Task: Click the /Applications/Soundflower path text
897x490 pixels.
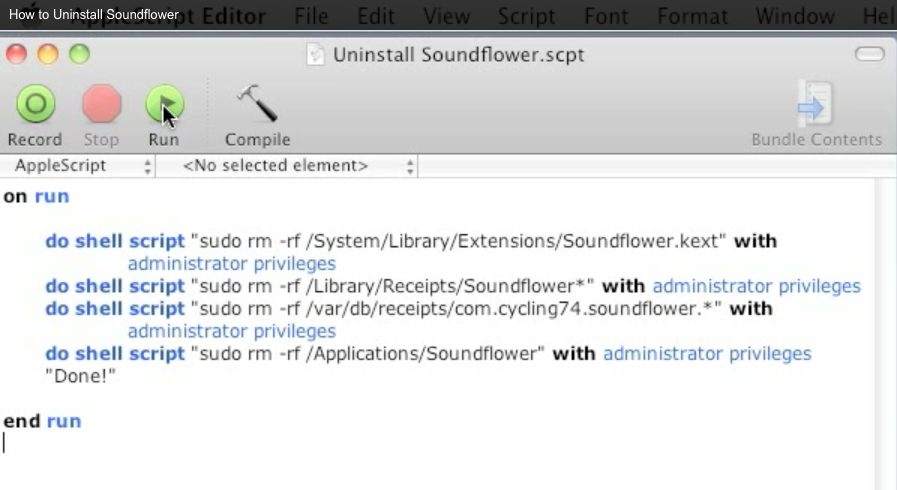Action: click(422, 354)
